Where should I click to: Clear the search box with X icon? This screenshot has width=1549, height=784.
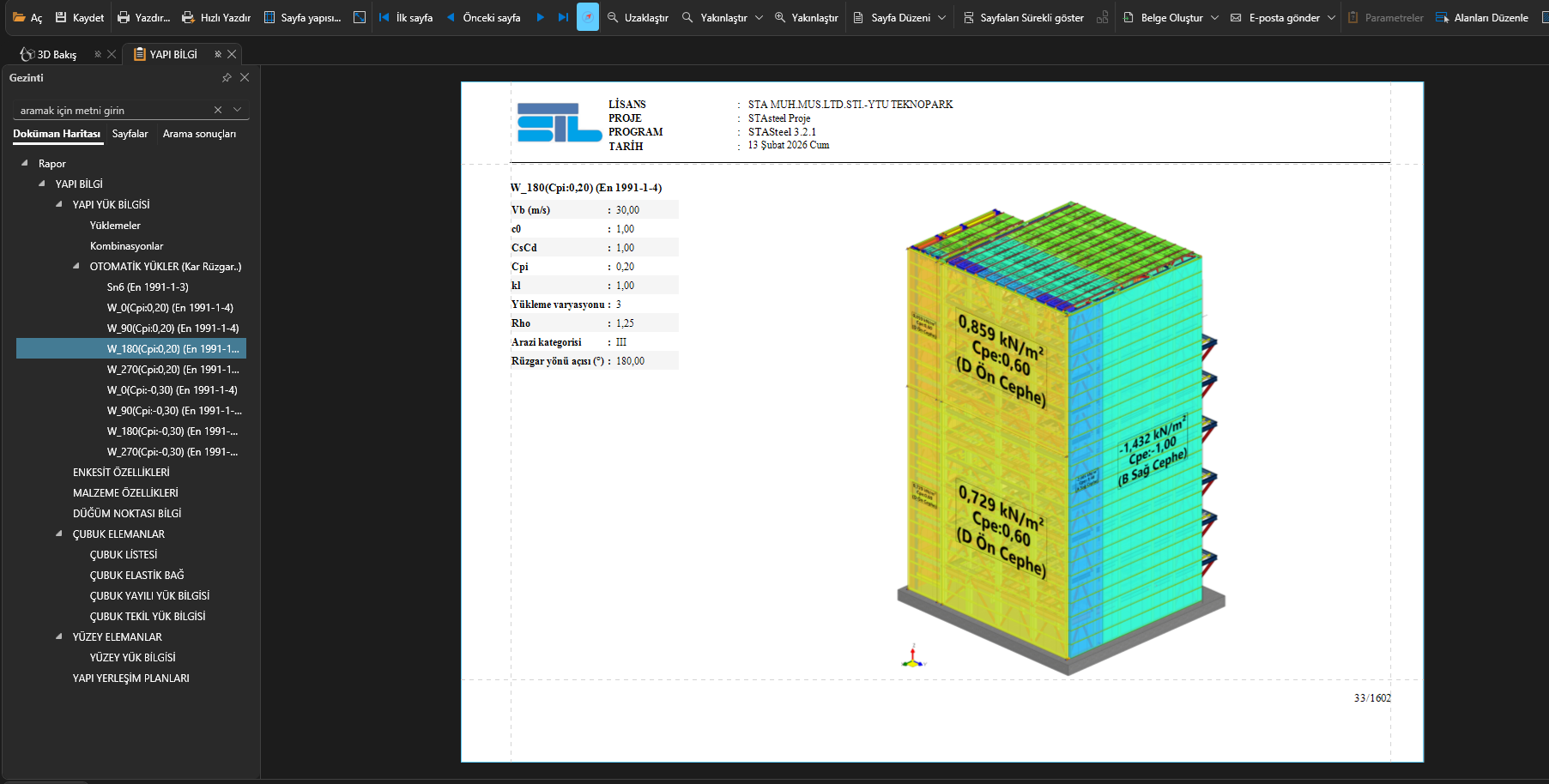tap(218, 110)
